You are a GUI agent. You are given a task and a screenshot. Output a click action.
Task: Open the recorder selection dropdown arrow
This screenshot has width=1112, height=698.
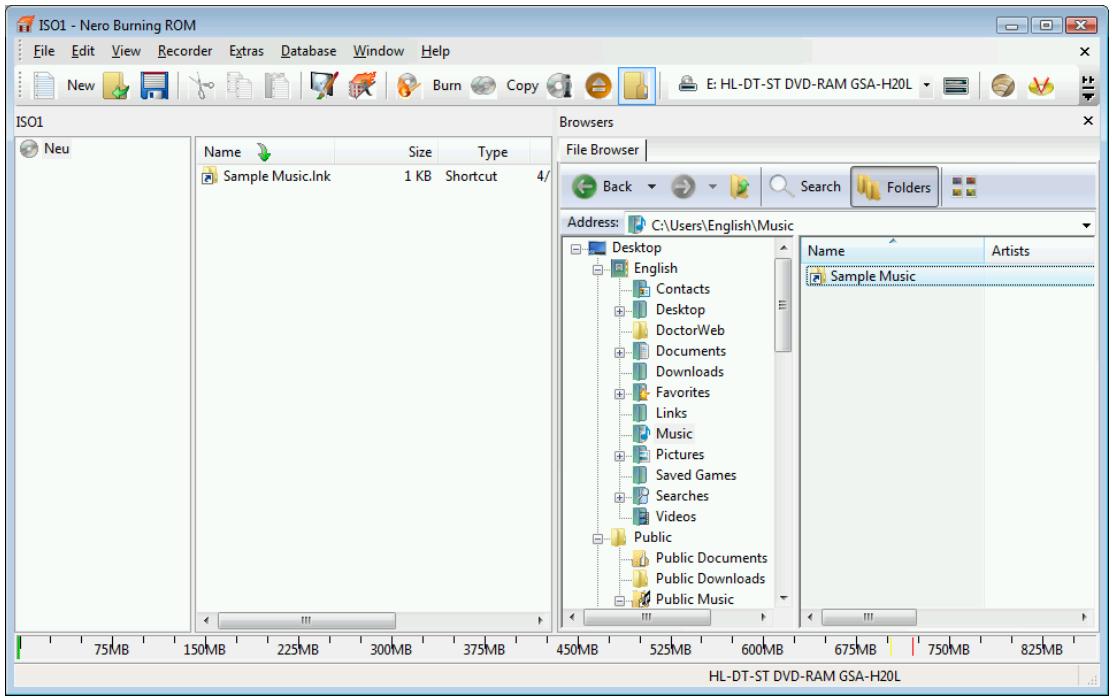coord(926,85)
